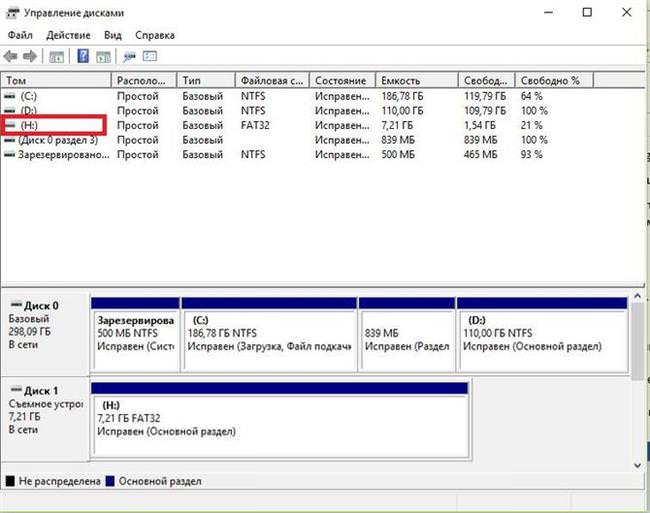Sort by the Емкость column header
Viewport: 650px width, 513px height.
point(417,80)
